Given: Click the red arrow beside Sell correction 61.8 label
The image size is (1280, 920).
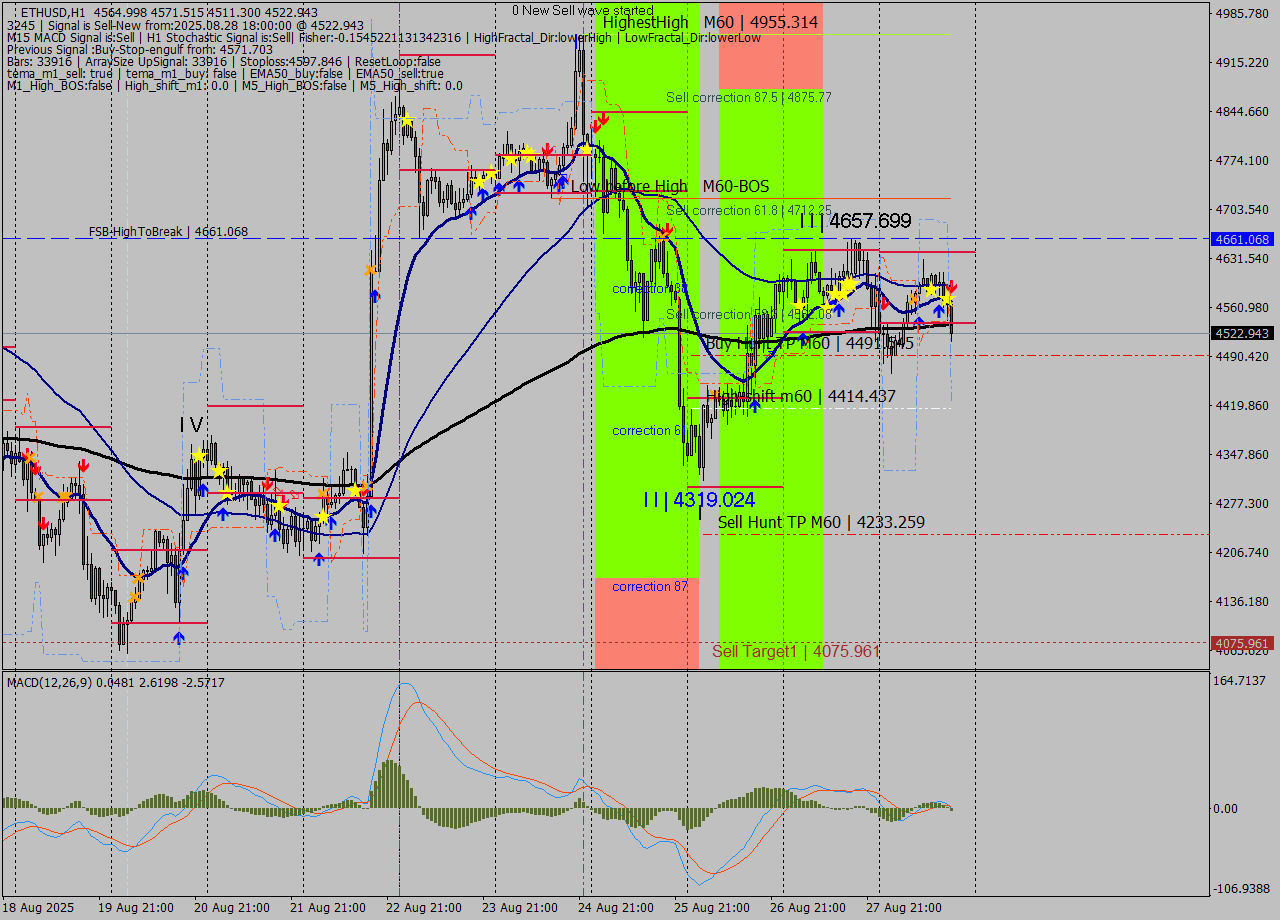Looking at the screenshot, I should (x=666, y=229).
